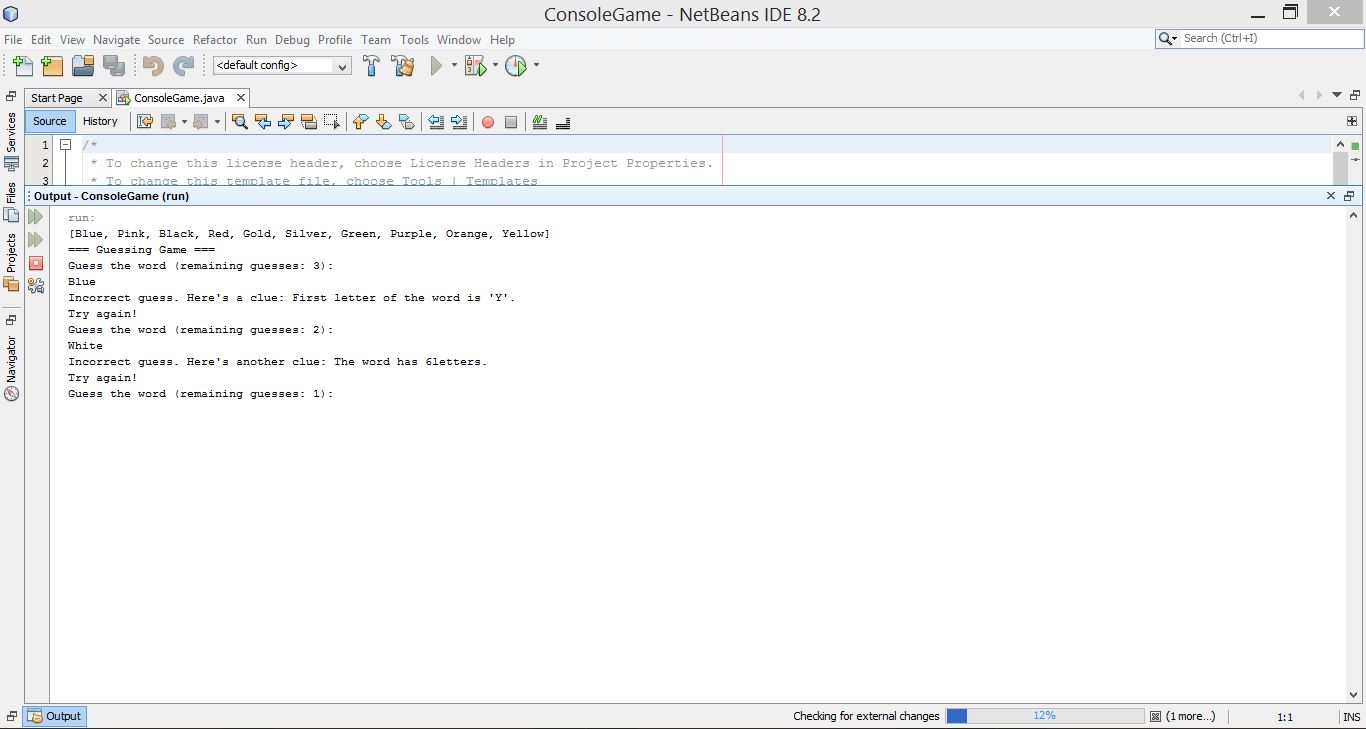Click the New File icon
Viewport: 1366px width, 729px height.
pyautogui.click(x=22, y=66)
